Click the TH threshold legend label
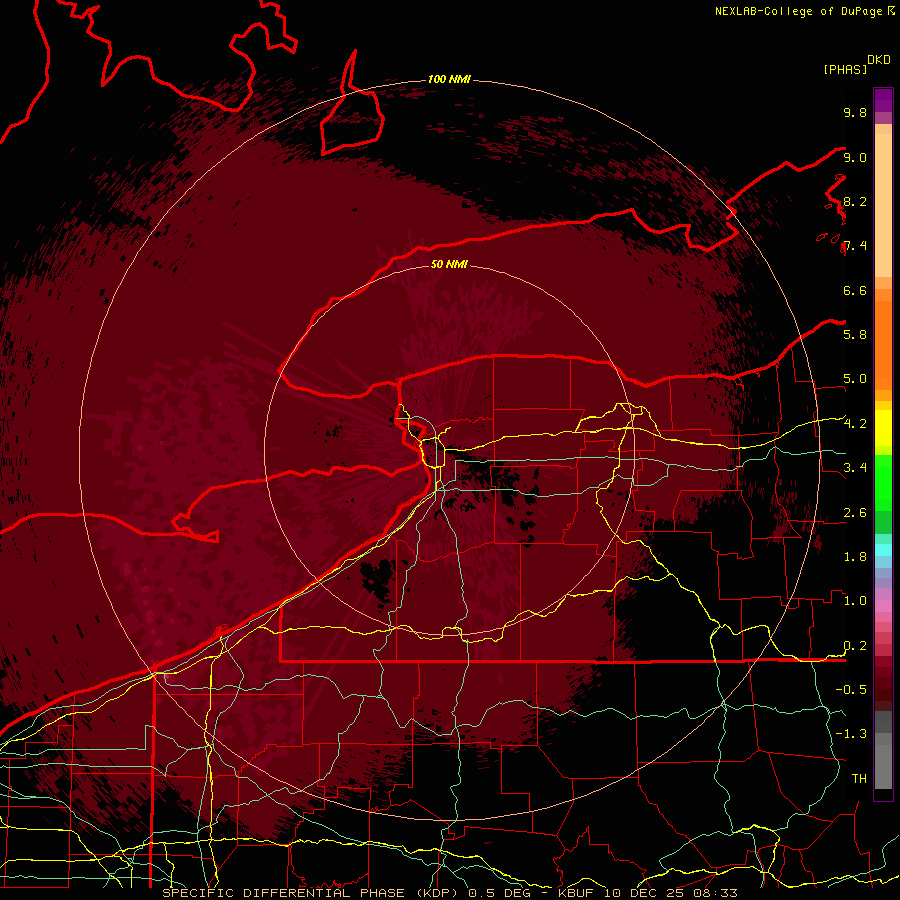 [859, 778]
